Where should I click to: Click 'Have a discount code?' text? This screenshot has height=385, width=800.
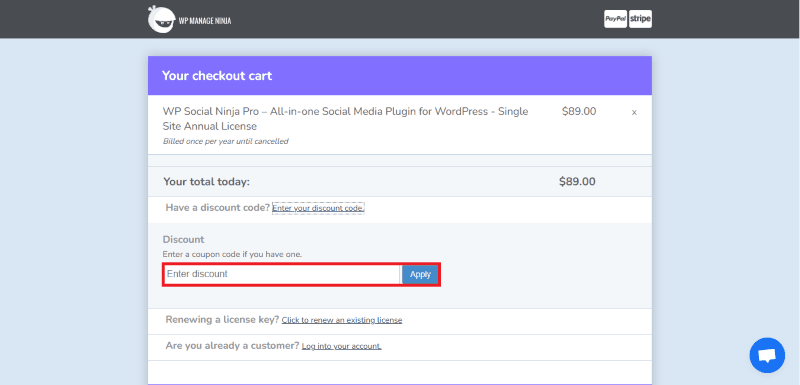point(217,208)
